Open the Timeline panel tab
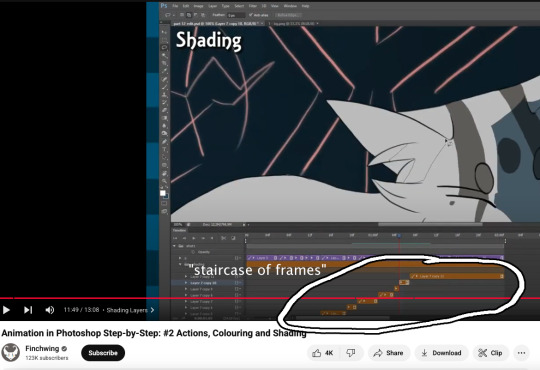 (179, 230)
